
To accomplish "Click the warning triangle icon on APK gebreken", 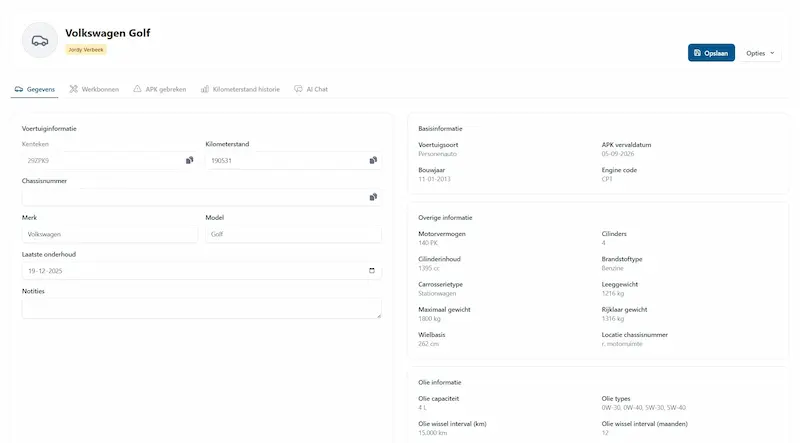I will [x=137, y=89].
